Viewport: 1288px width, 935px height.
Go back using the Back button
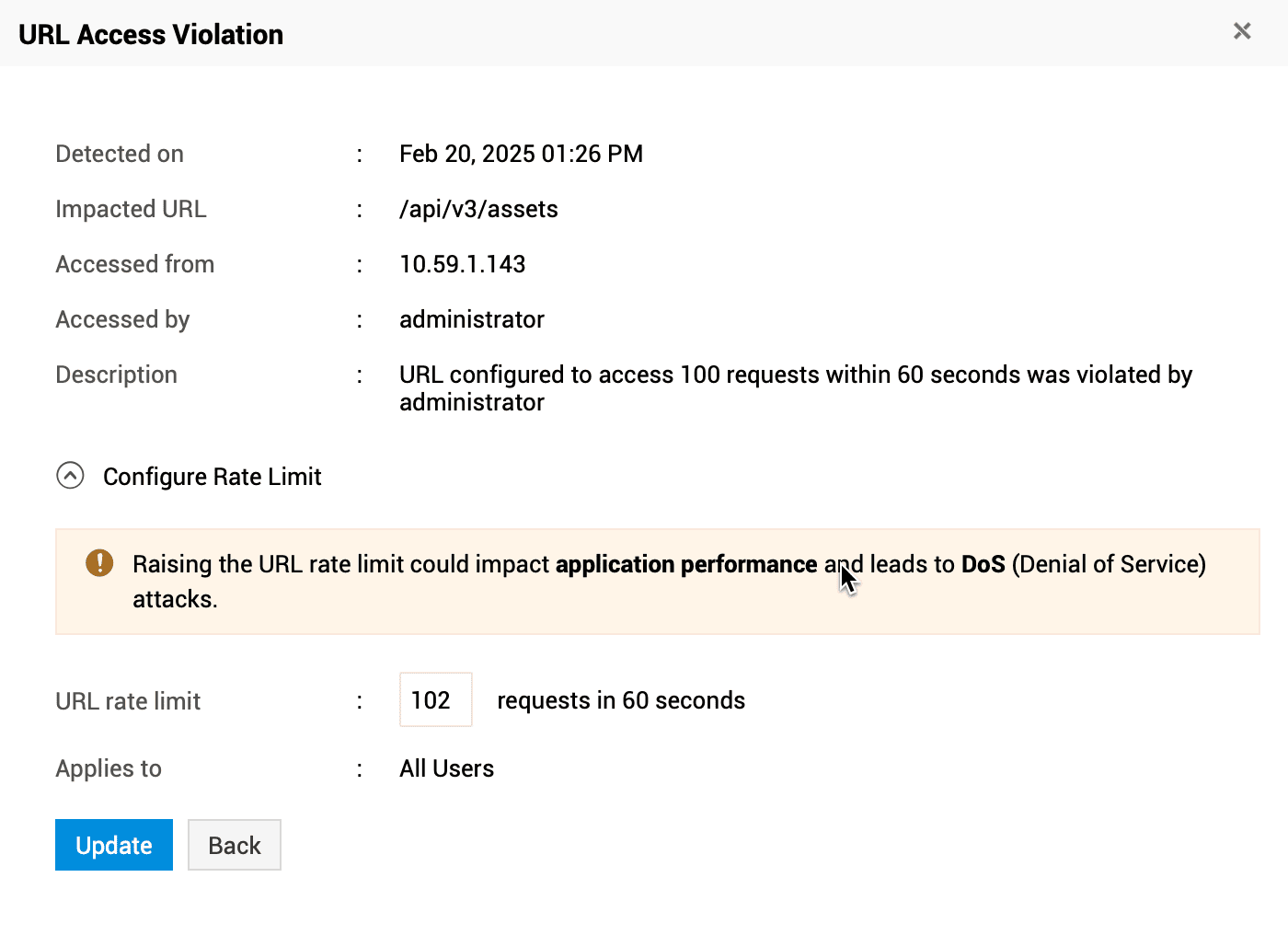[x=234, y=845]
